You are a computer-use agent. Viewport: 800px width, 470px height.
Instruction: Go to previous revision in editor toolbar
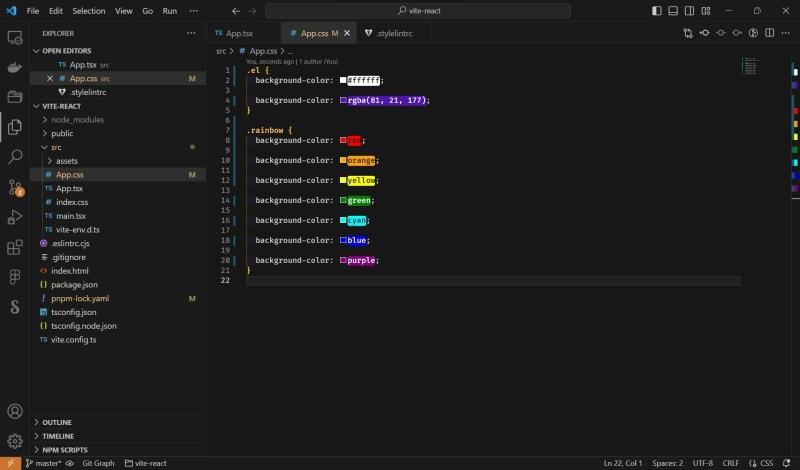tap(704, 33)
